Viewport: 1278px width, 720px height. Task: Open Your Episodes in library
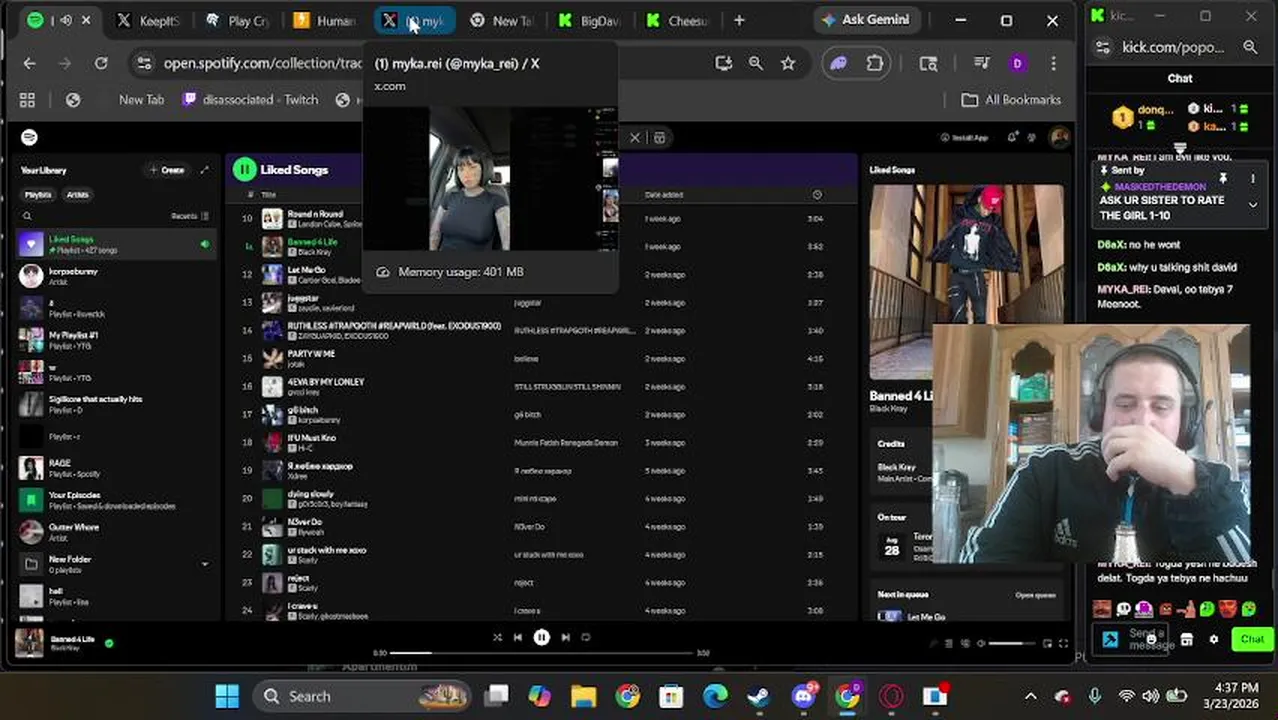tap(116, 500)
